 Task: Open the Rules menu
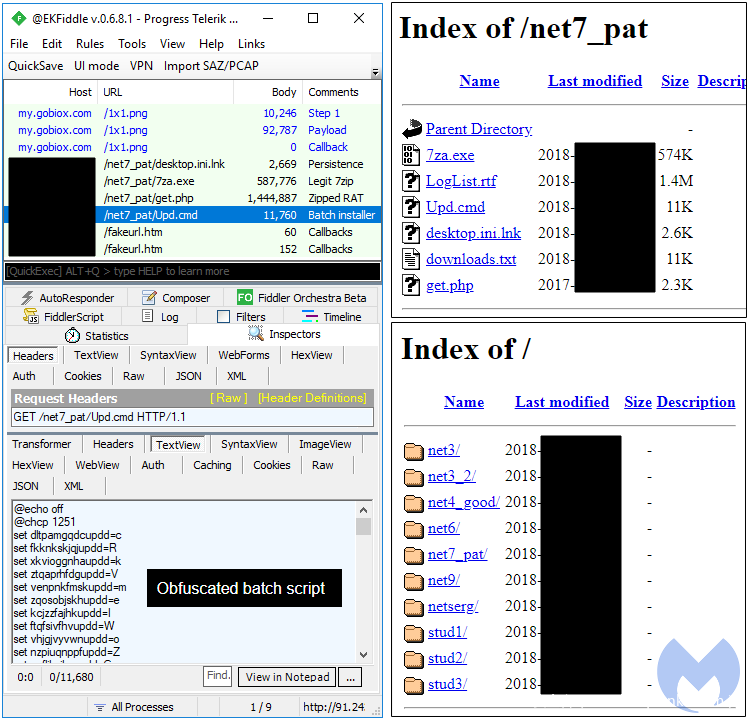click(90, 44)
